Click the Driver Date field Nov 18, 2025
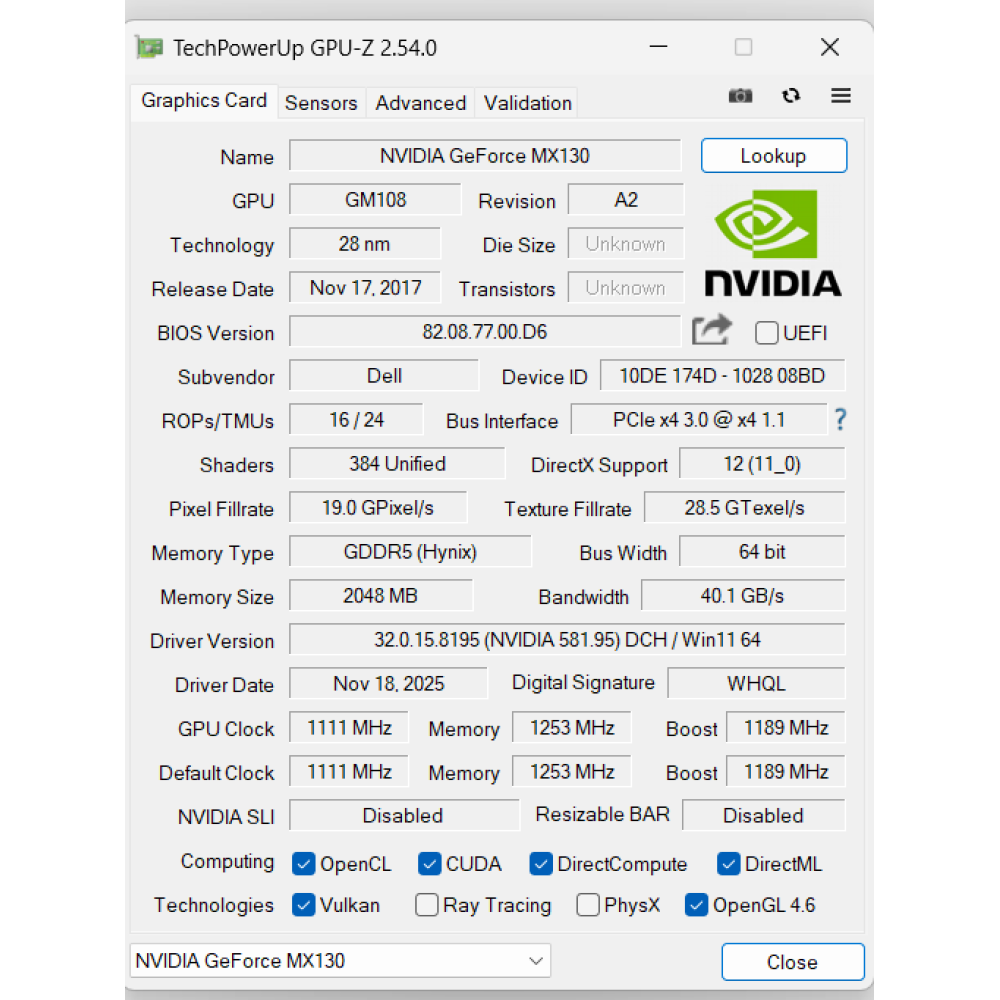 pos(388,684)
